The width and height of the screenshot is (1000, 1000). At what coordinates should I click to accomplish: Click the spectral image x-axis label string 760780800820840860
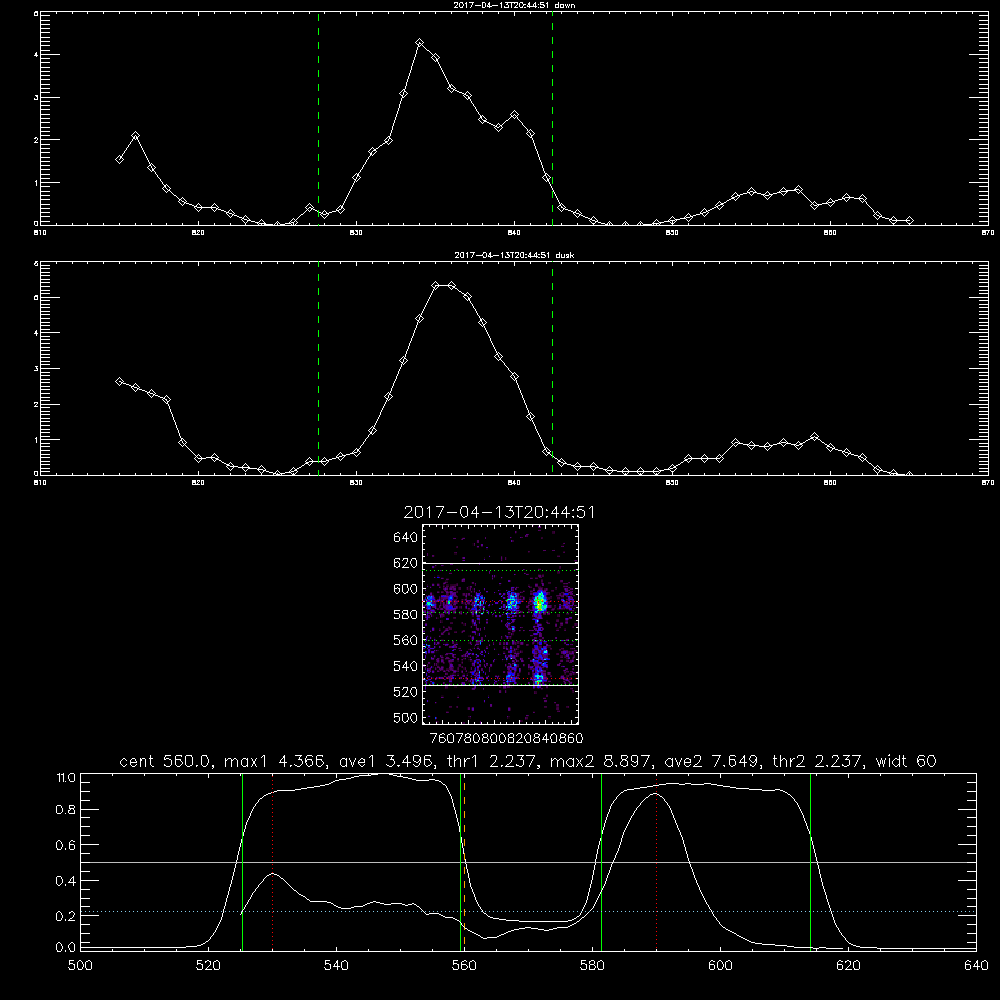[x=507, y=739]
